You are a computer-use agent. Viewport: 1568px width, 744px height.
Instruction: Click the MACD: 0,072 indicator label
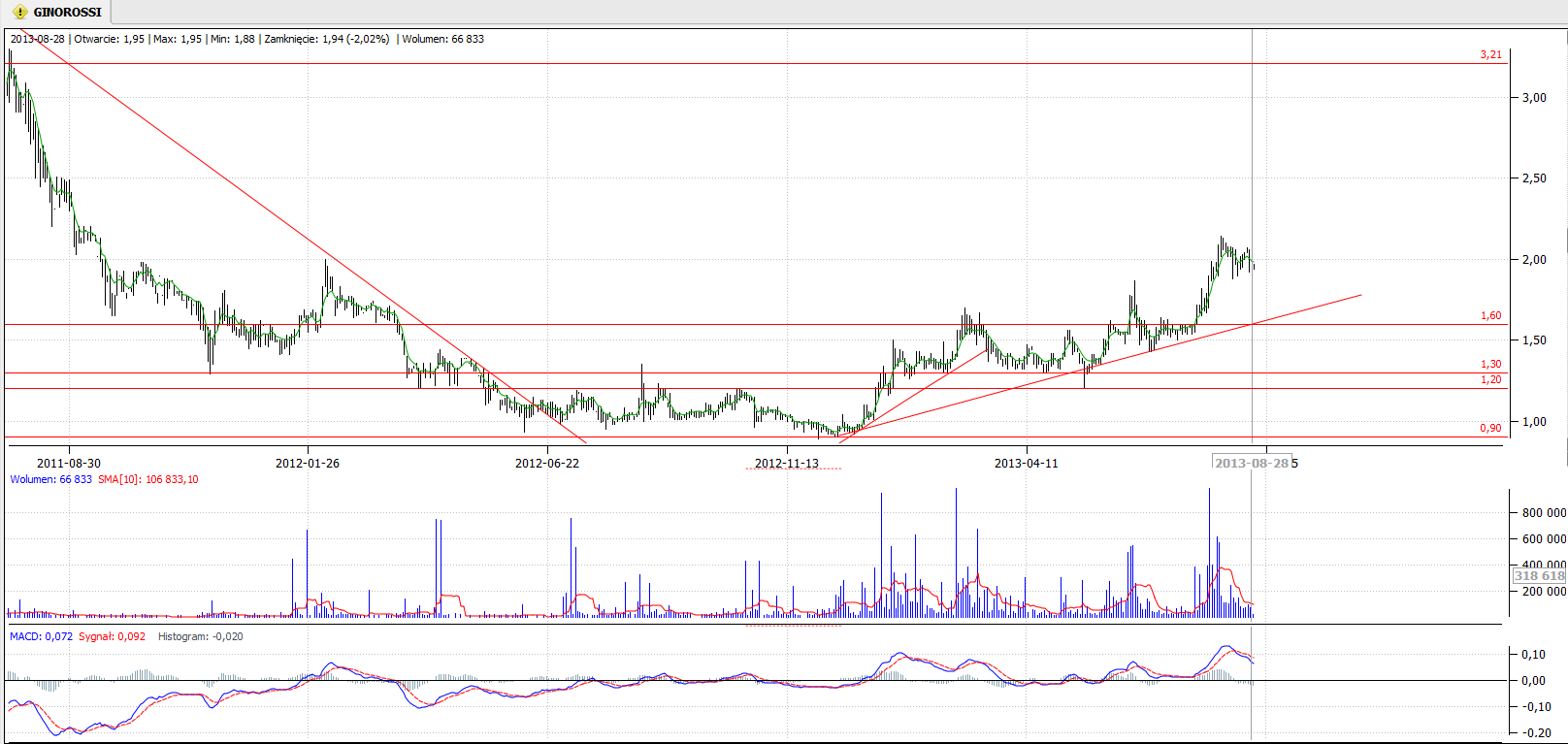click(41, 636)
